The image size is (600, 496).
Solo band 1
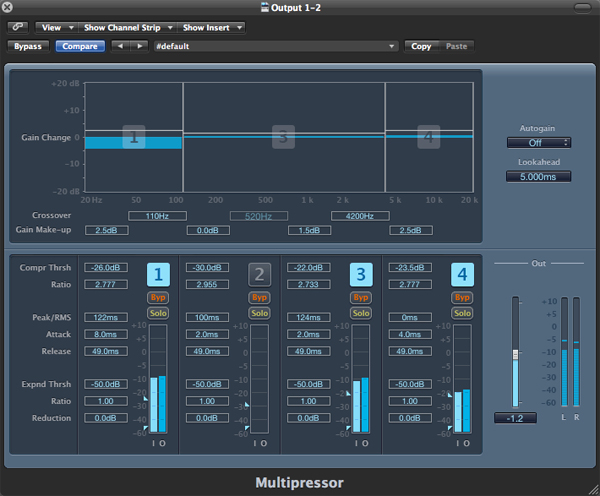click(x=158, y=313)
